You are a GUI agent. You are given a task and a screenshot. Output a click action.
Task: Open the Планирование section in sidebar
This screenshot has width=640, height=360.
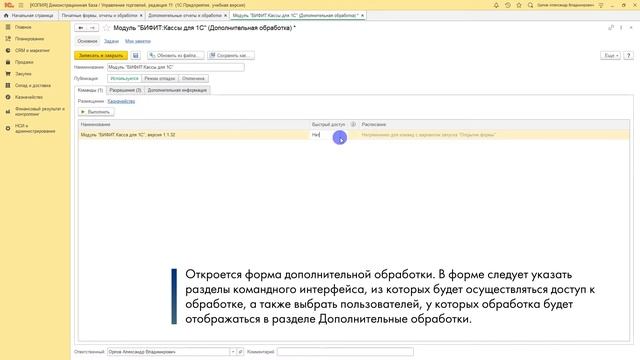[29, 39]
